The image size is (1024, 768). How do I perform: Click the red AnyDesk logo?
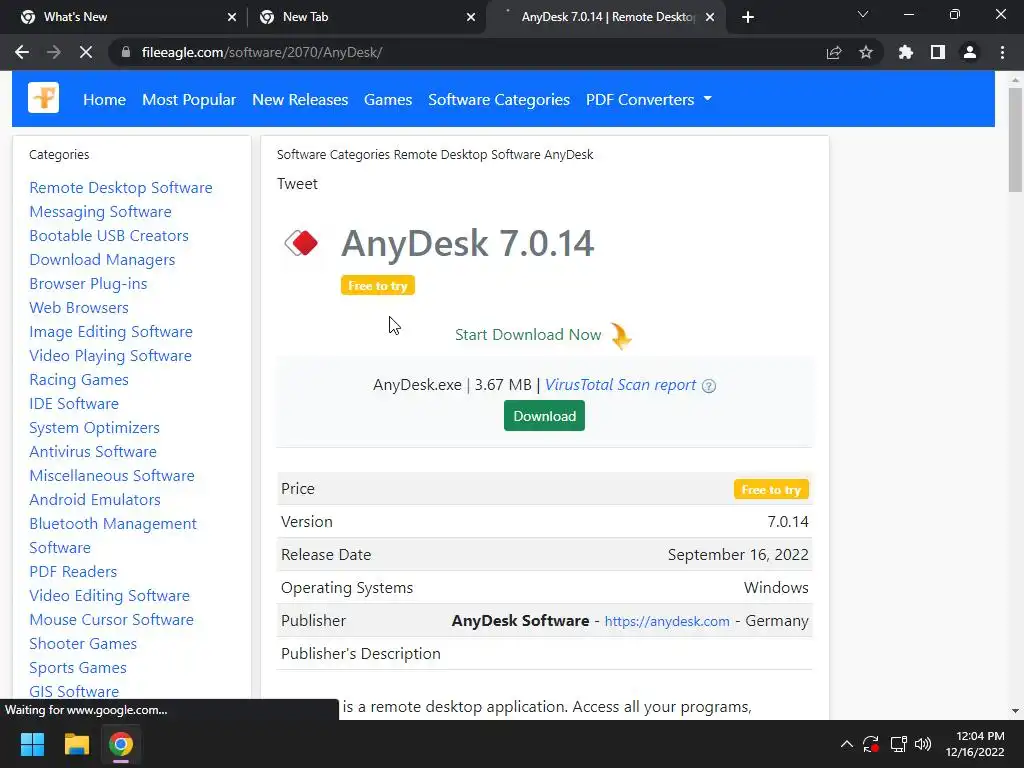pos(301,243)
